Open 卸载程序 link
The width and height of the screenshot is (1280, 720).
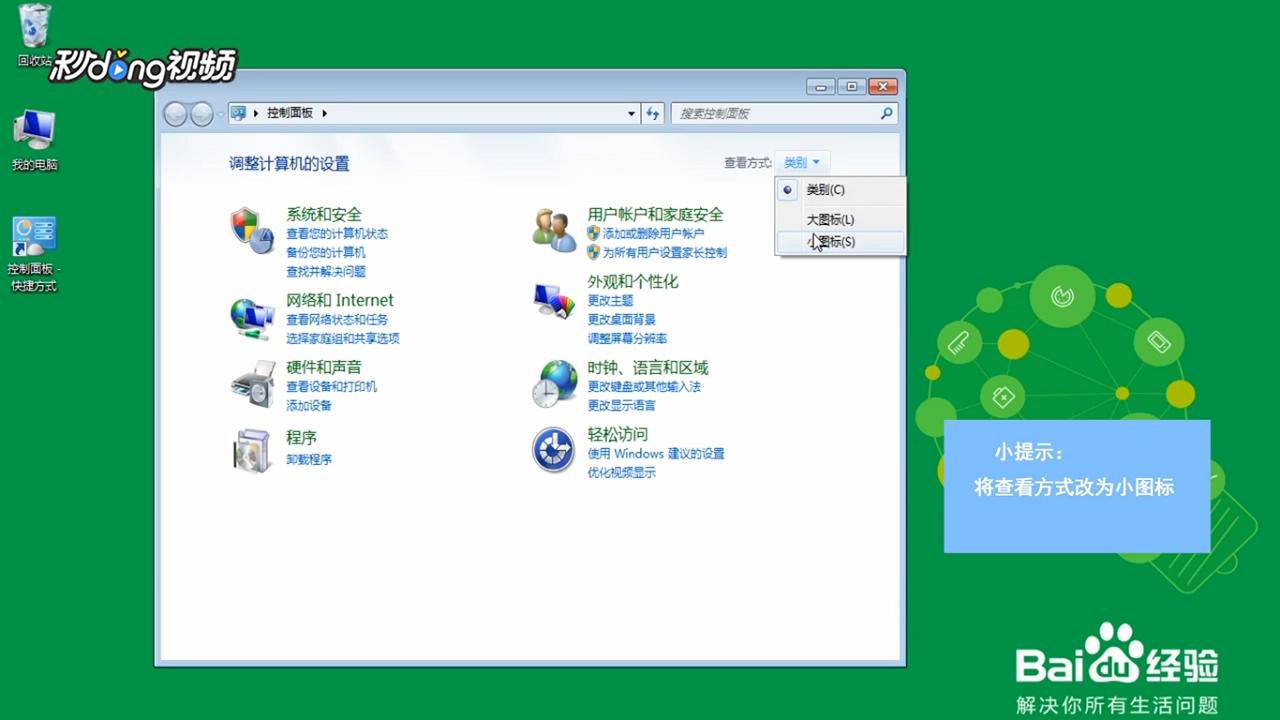[x=309, y=459]
